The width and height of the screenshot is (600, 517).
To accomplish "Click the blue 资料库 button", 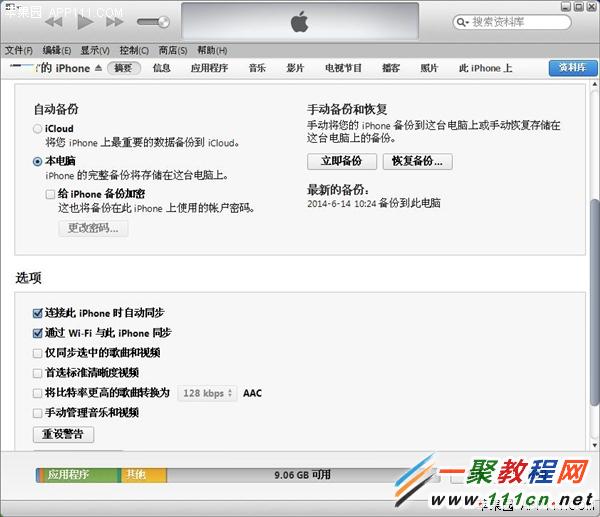I will [x=573, y=68].
